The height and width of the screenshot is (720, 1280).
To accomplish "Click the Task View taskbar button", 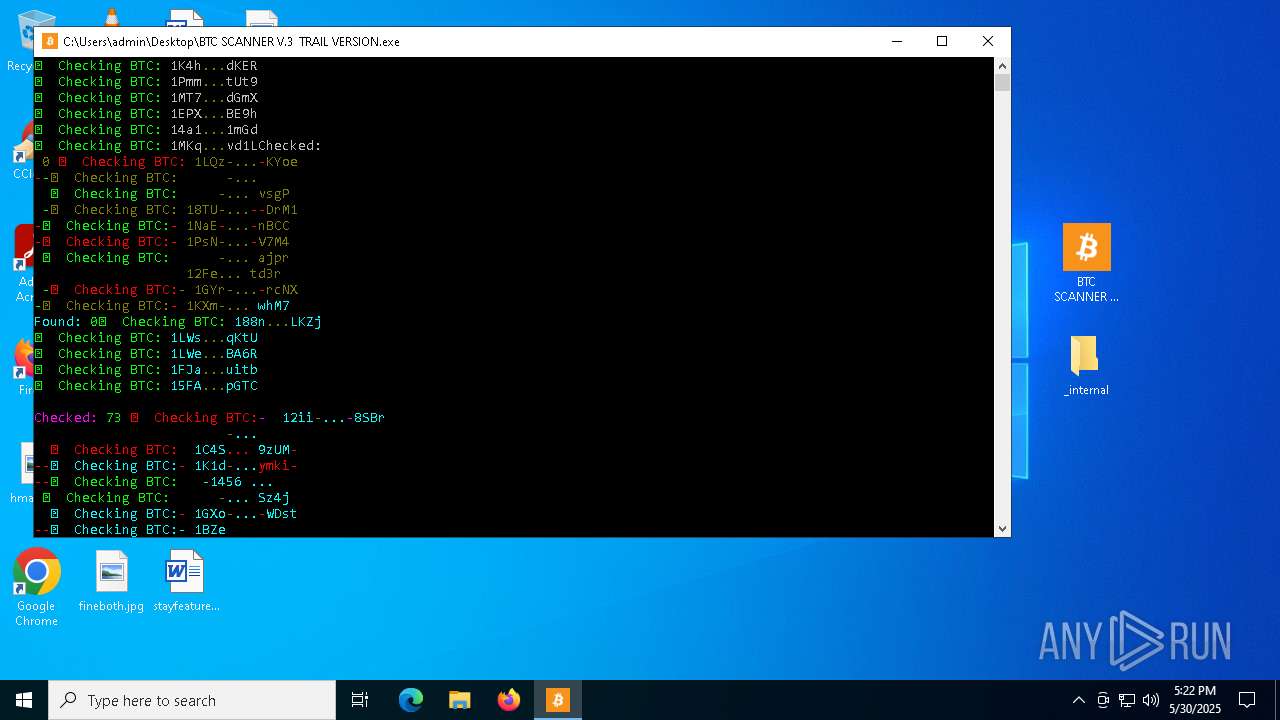I will 360,700.
